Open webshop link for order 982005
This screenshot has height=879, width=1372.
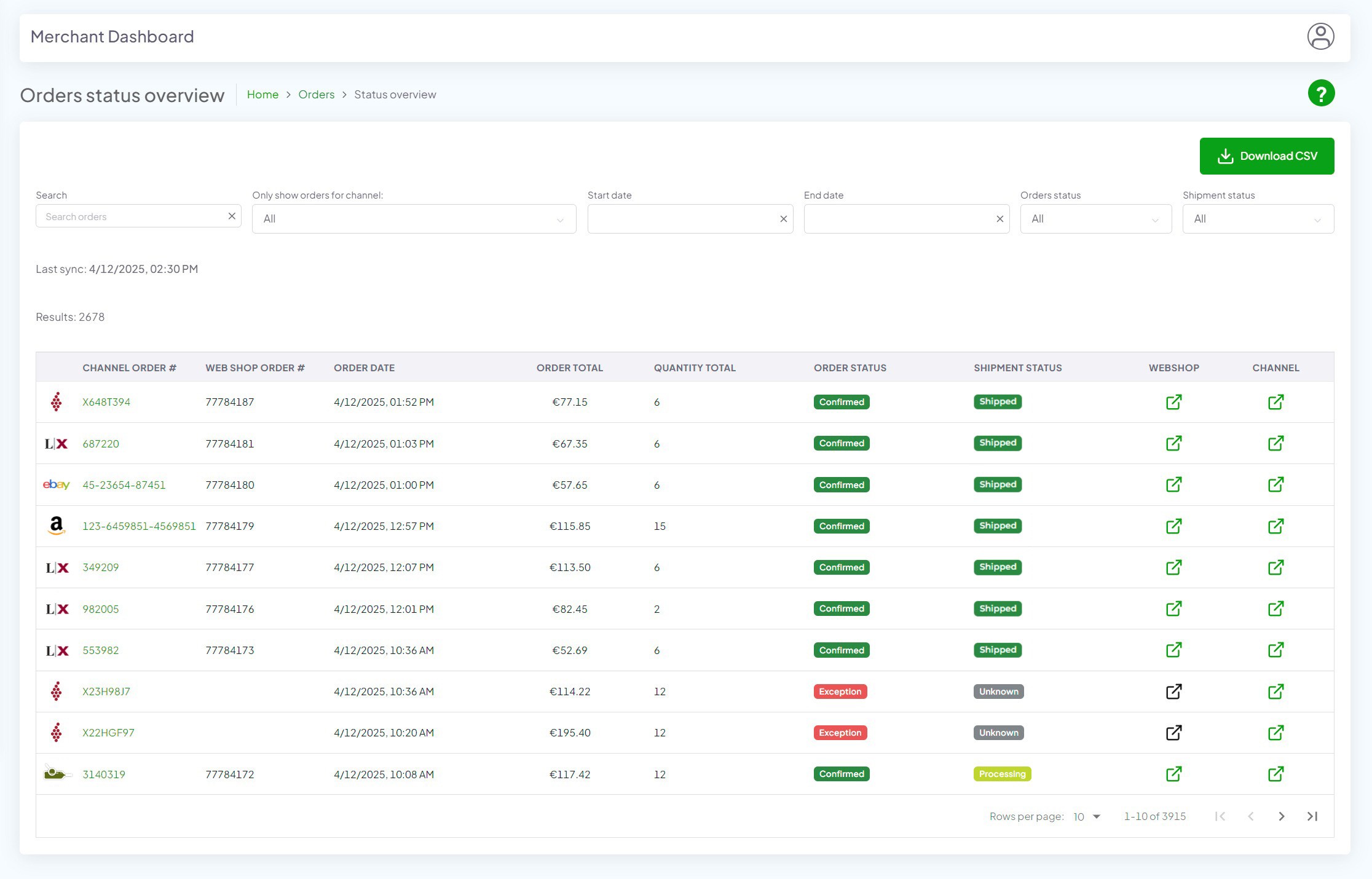click(1173, 609)
